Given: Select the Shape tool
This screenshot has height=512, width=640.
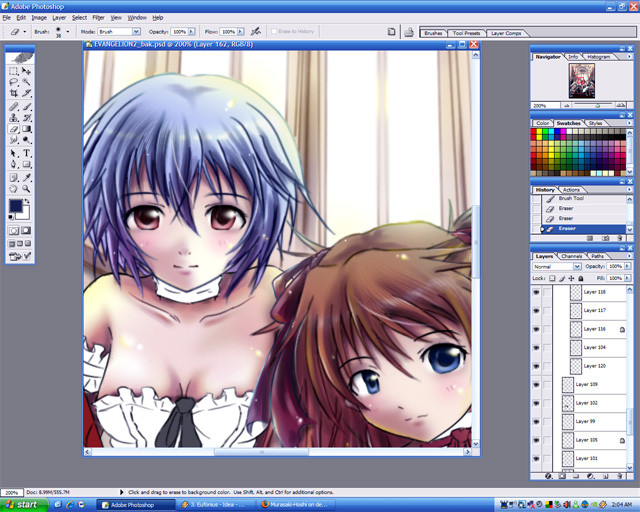Looking at the screenshot, I should pos(27,165).
